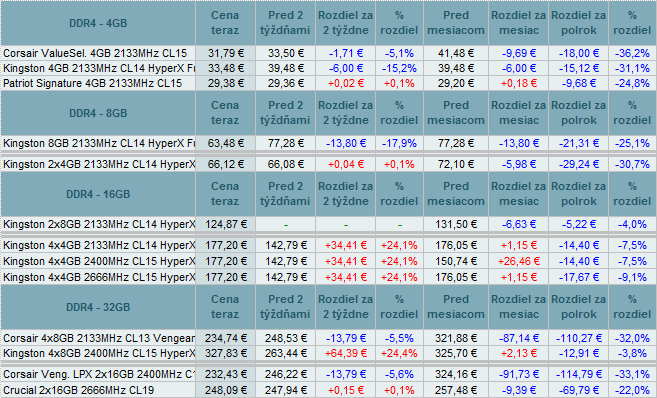Select Kingston 4x4GB 2666MHz CL15 HyperX row
The height and width of the screenshot is (398, 657).
pyautogui.click(x=328, y=277)
